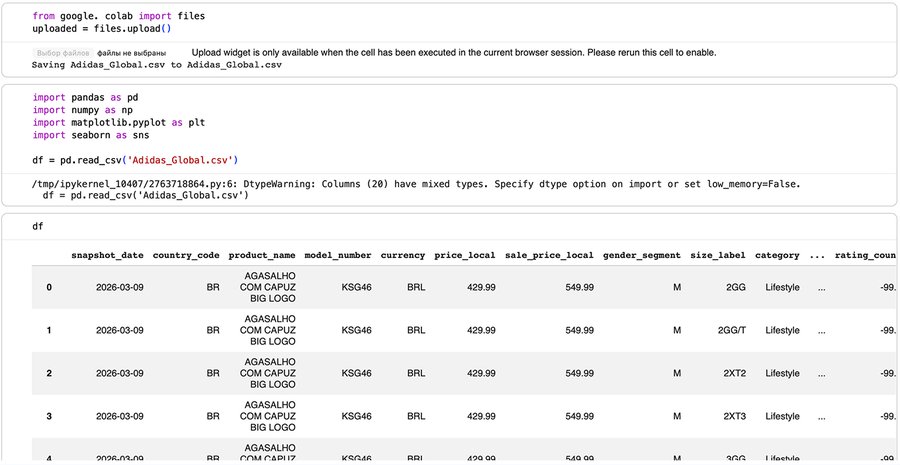This screenshot has width=900, height=465.
Task: Click the '549.99' sale price in row 0
Action: tap(580, 287)
